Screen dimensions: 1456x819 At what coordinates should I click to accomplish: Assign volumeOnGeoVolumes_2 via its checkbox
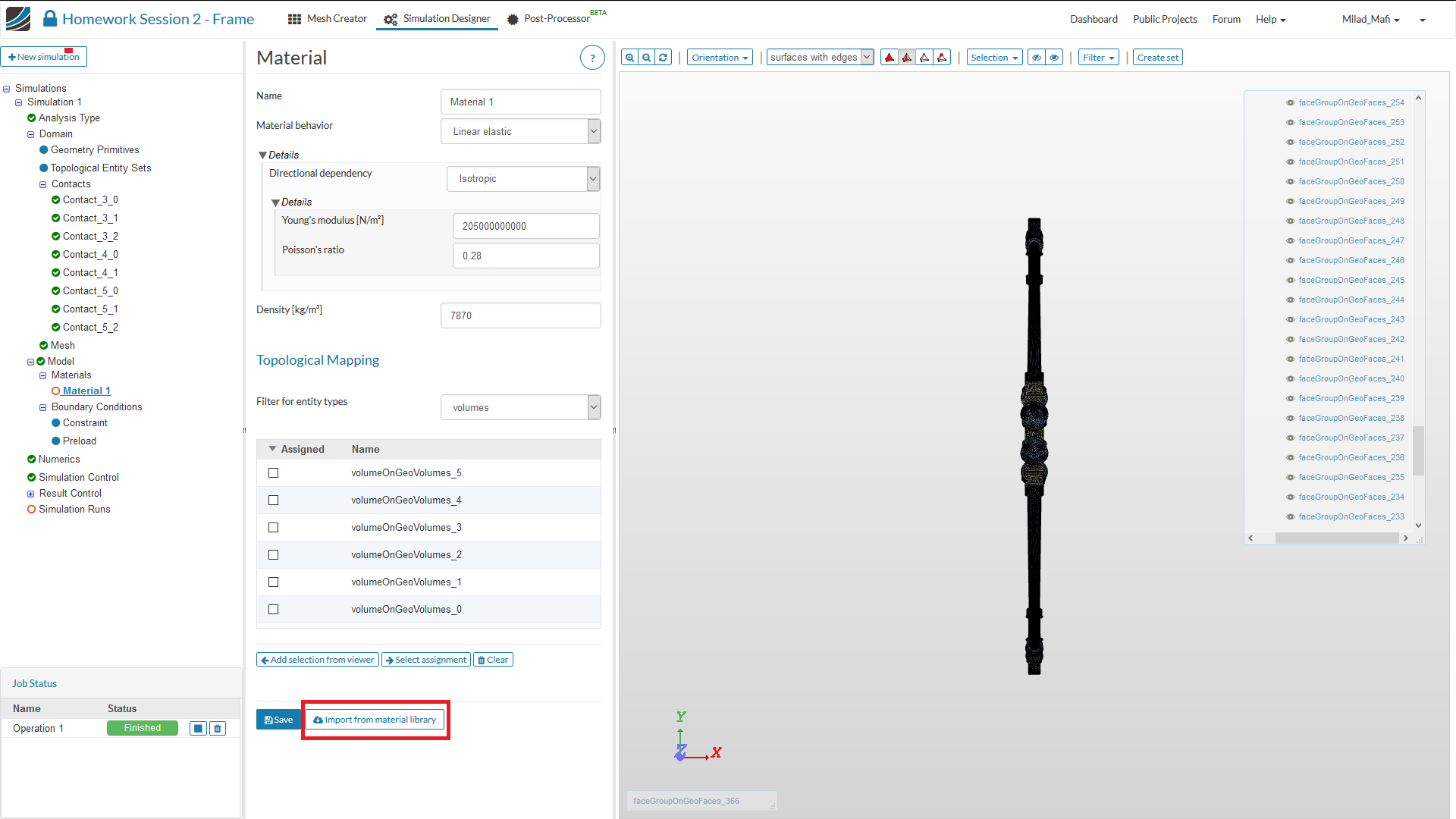(x=273, y=554)
